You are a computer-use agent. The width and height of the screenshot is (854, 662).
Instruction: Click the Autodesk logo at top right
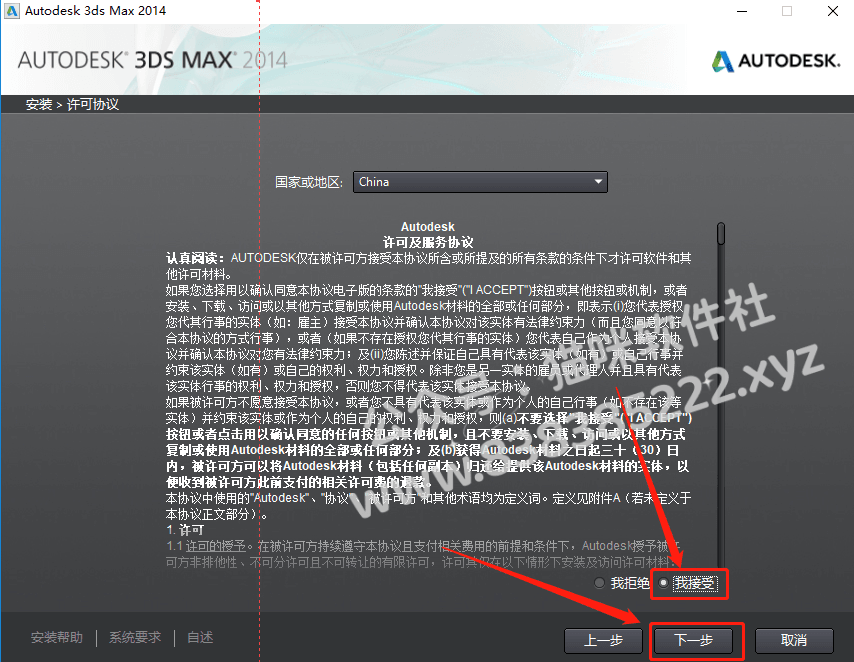pyautogui.click(x=776, y=61)
